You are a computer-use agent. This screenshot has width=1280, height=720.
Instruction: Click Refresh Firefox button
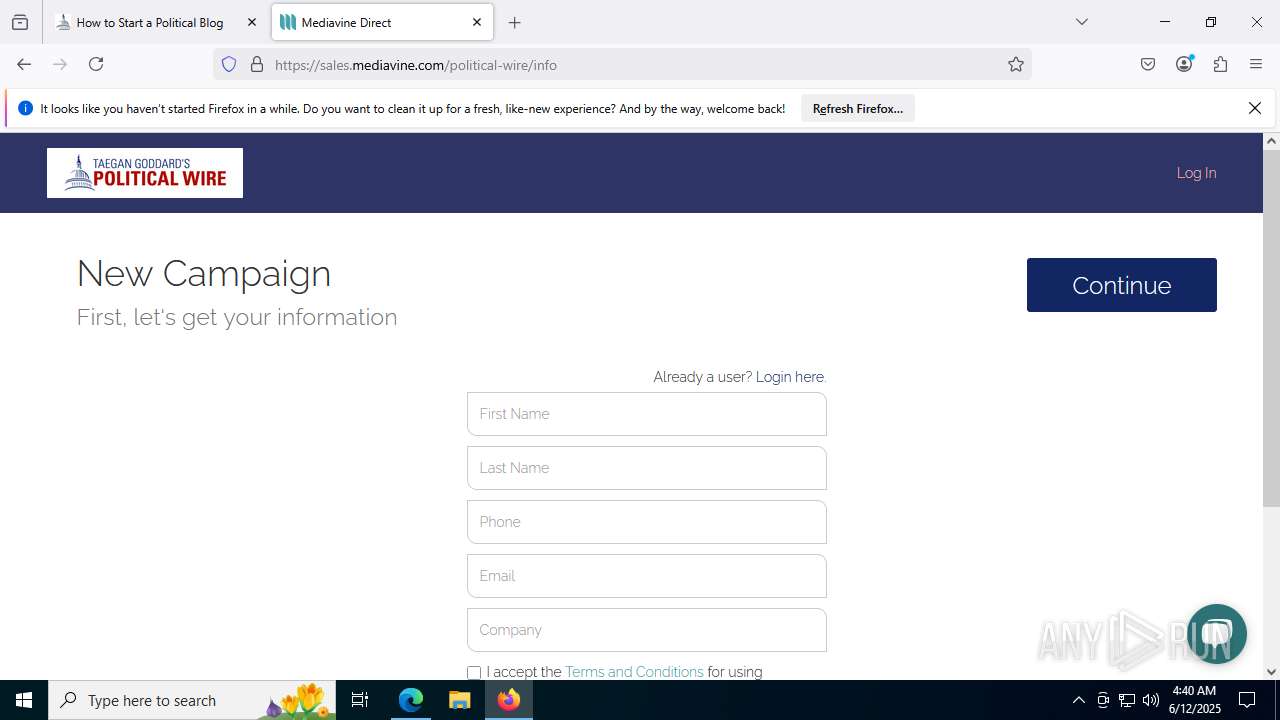click(x=858, y=108)
